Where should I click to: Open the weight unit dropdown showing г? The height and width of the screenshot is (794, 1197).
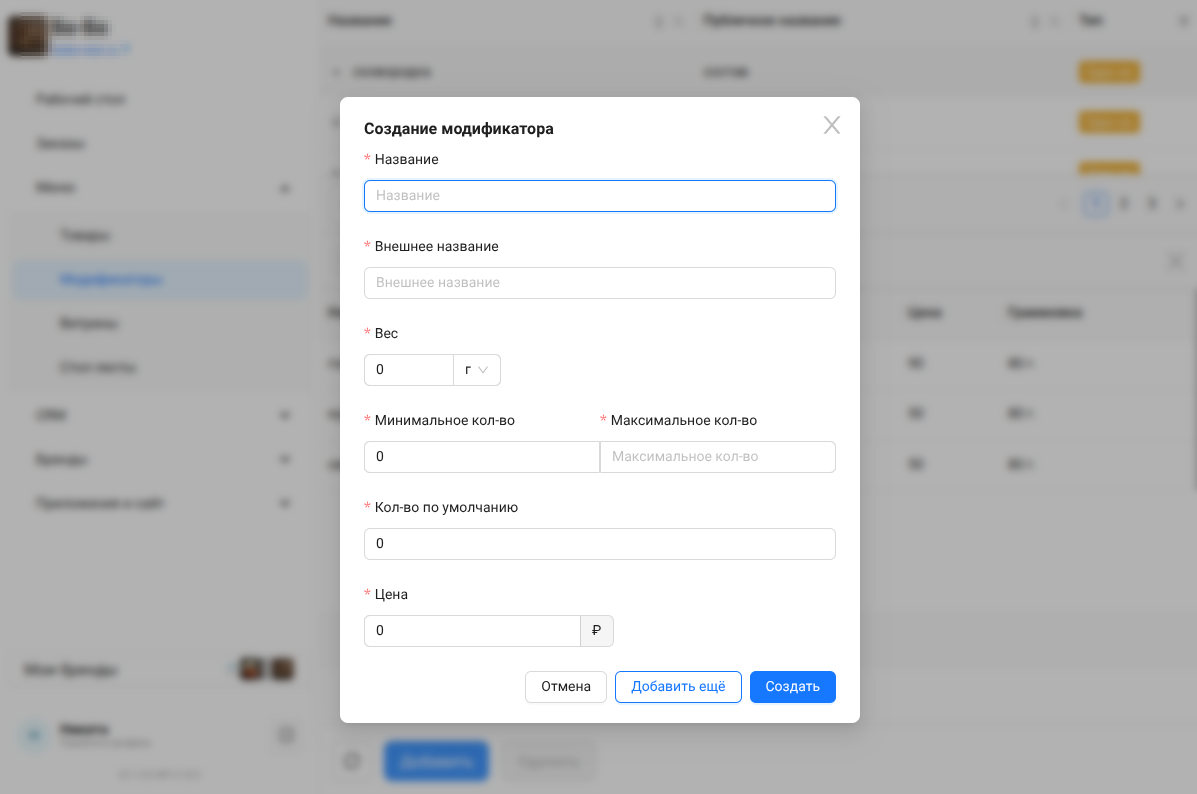(x=477, y=370)
